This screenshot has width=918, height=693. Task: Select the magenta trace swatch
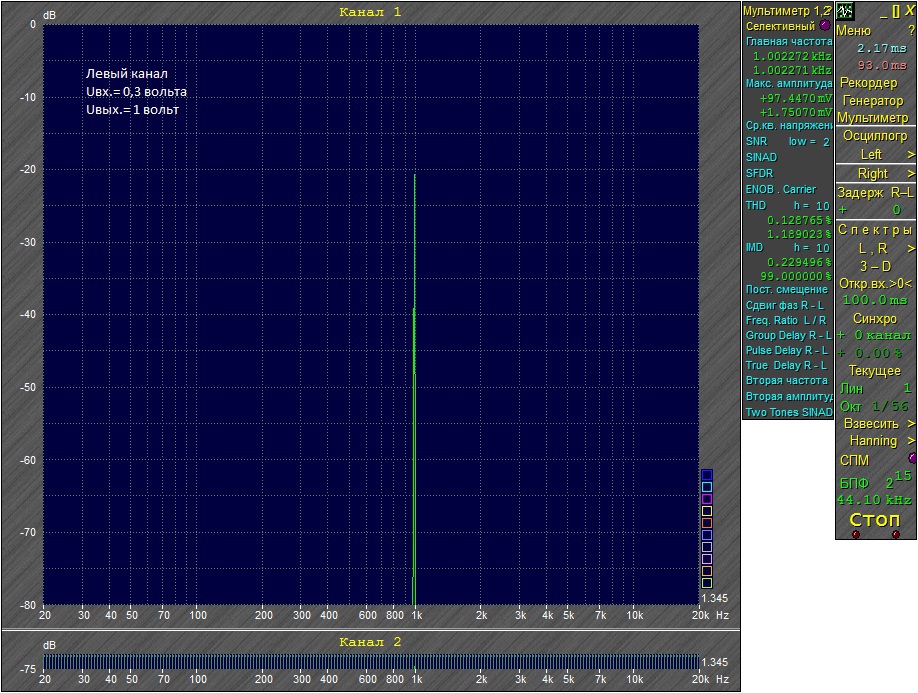tap(707, 499)
